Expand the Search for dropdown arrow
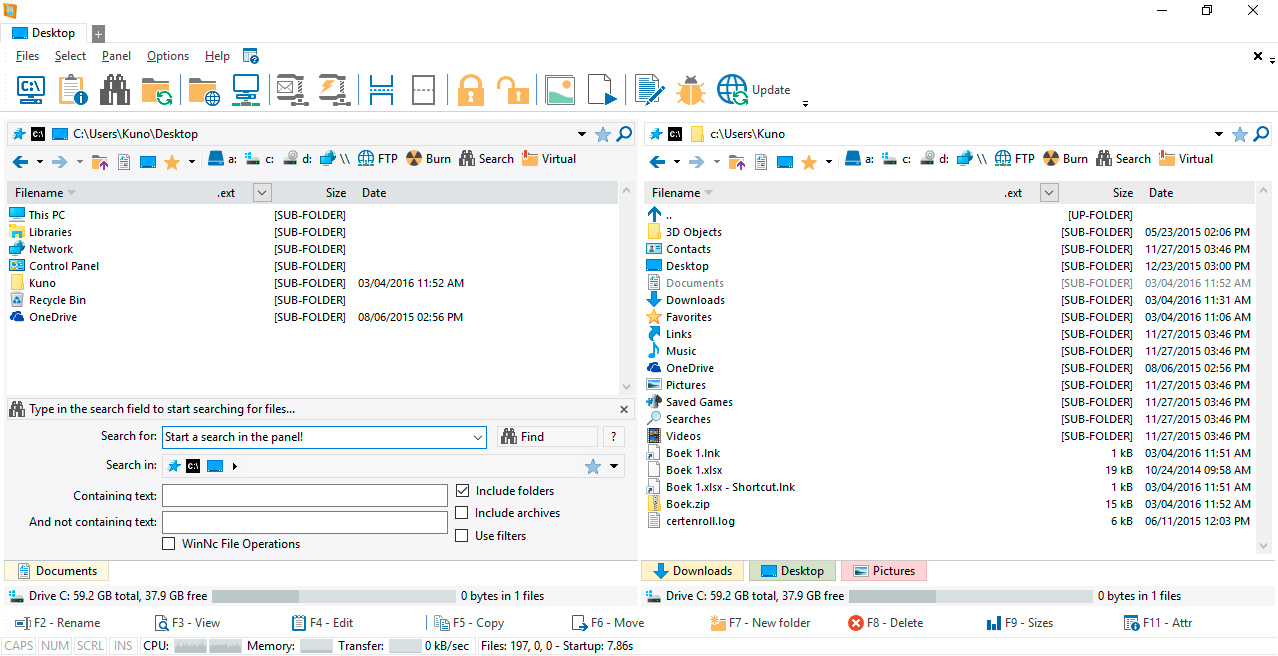Screen dimensions: 1278x656 click(x=477, y=437)
